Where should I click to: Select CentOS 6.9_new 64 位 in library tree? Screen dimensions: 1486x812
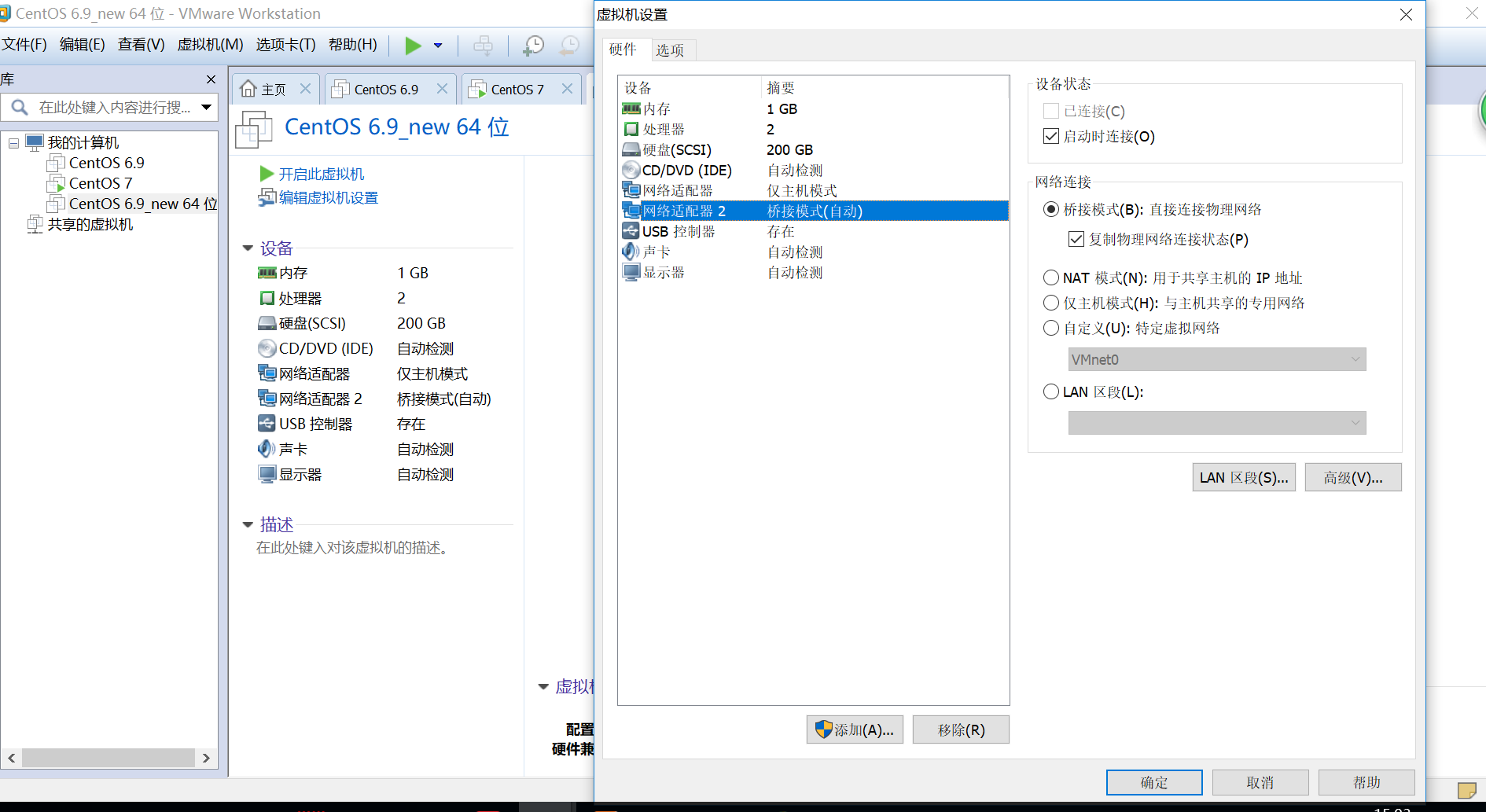point(143,204)
